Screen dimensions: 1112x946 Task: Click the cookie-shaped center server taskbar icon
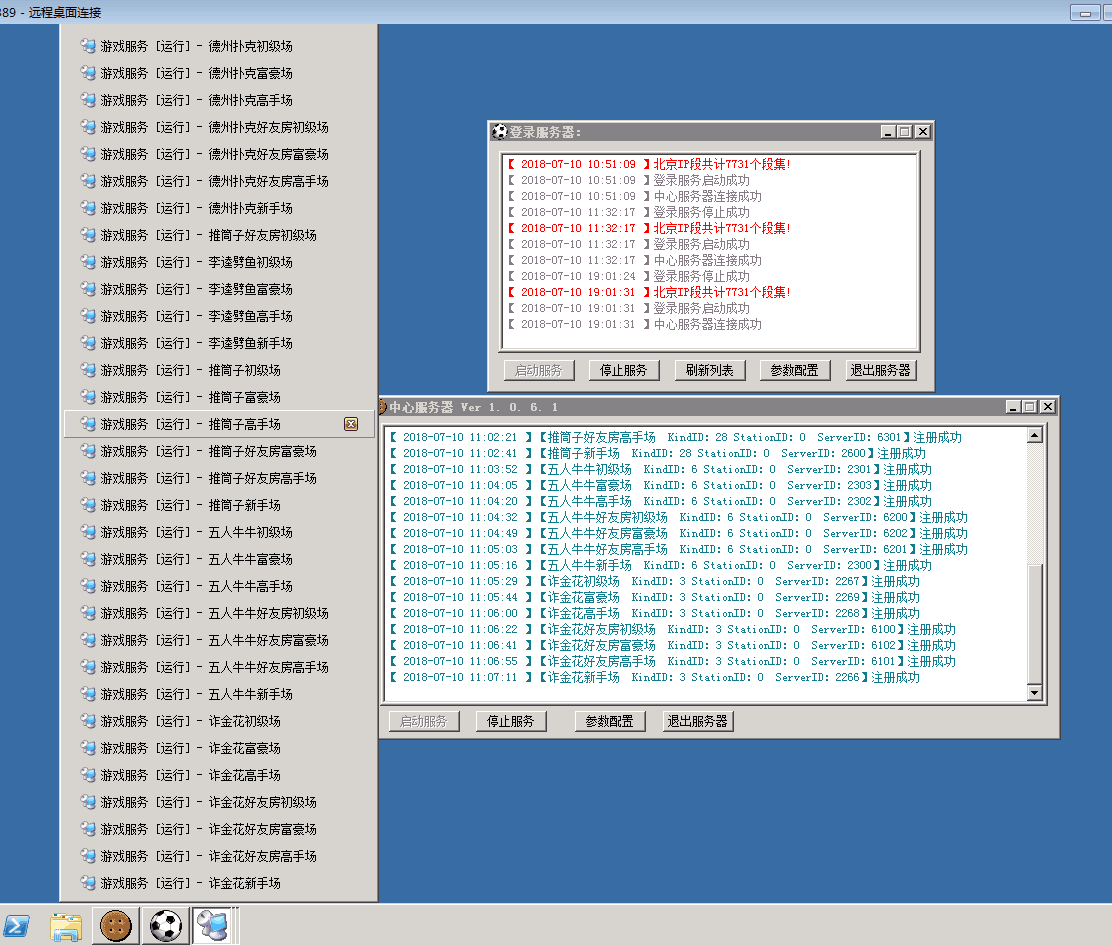pos(116,927)
